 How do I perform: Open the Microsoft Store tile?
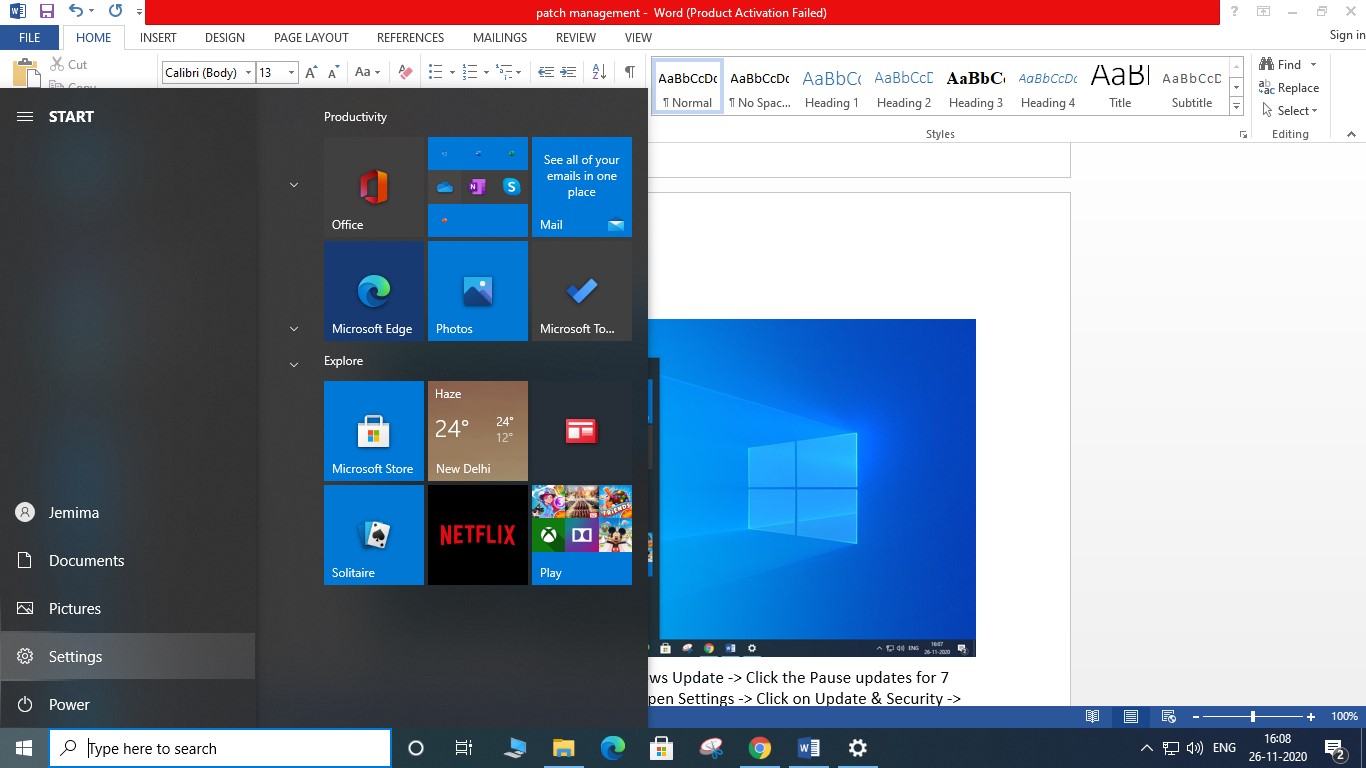pos(374,431)
